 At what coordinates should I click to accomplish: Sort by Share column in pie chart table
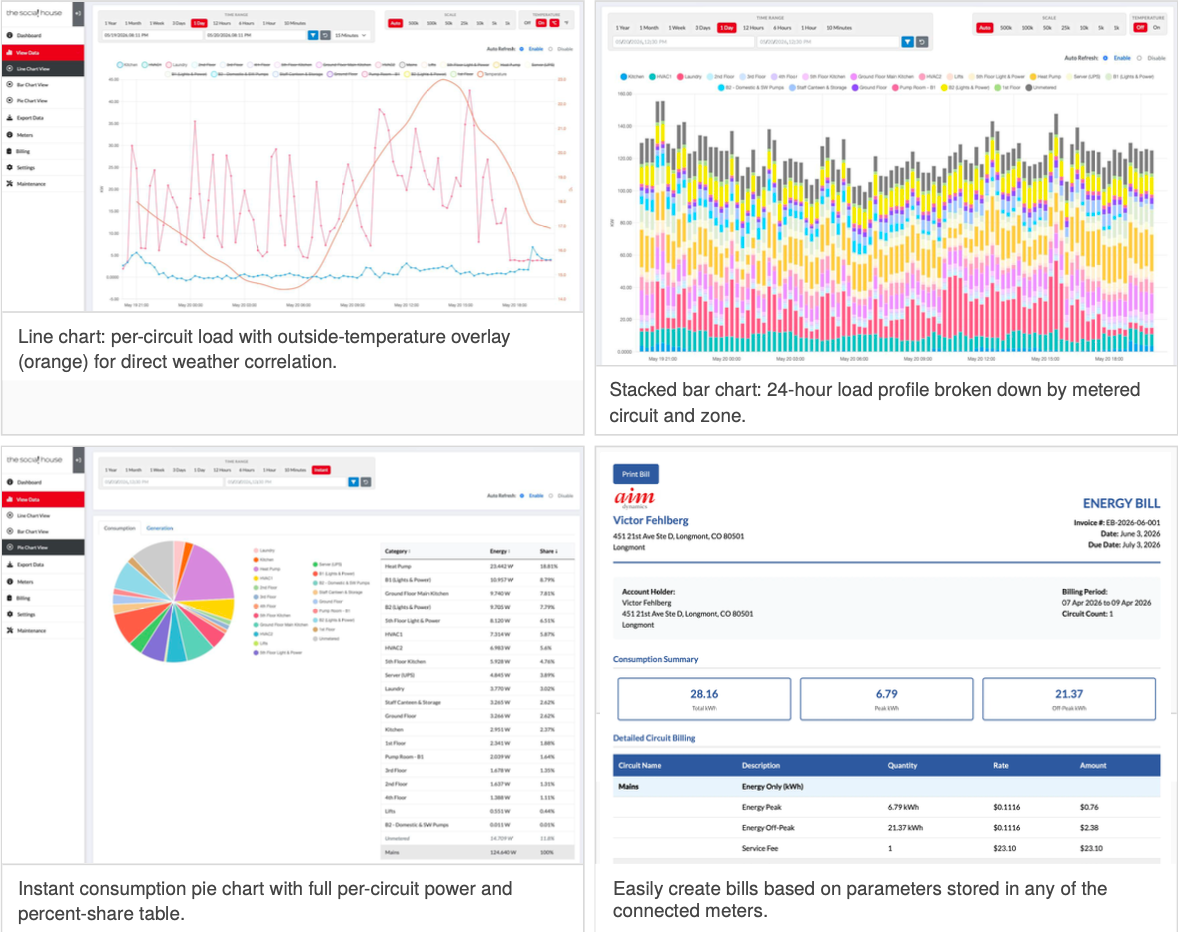pos(548,551)
